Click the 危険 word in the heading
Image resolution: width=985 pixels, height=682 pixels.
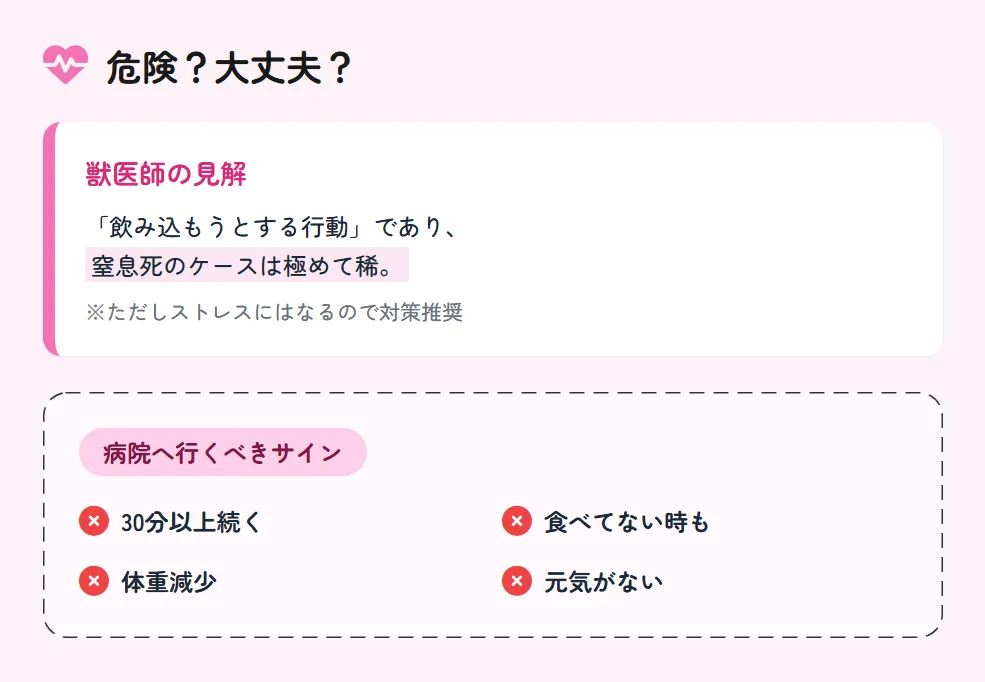pos(141,68)
